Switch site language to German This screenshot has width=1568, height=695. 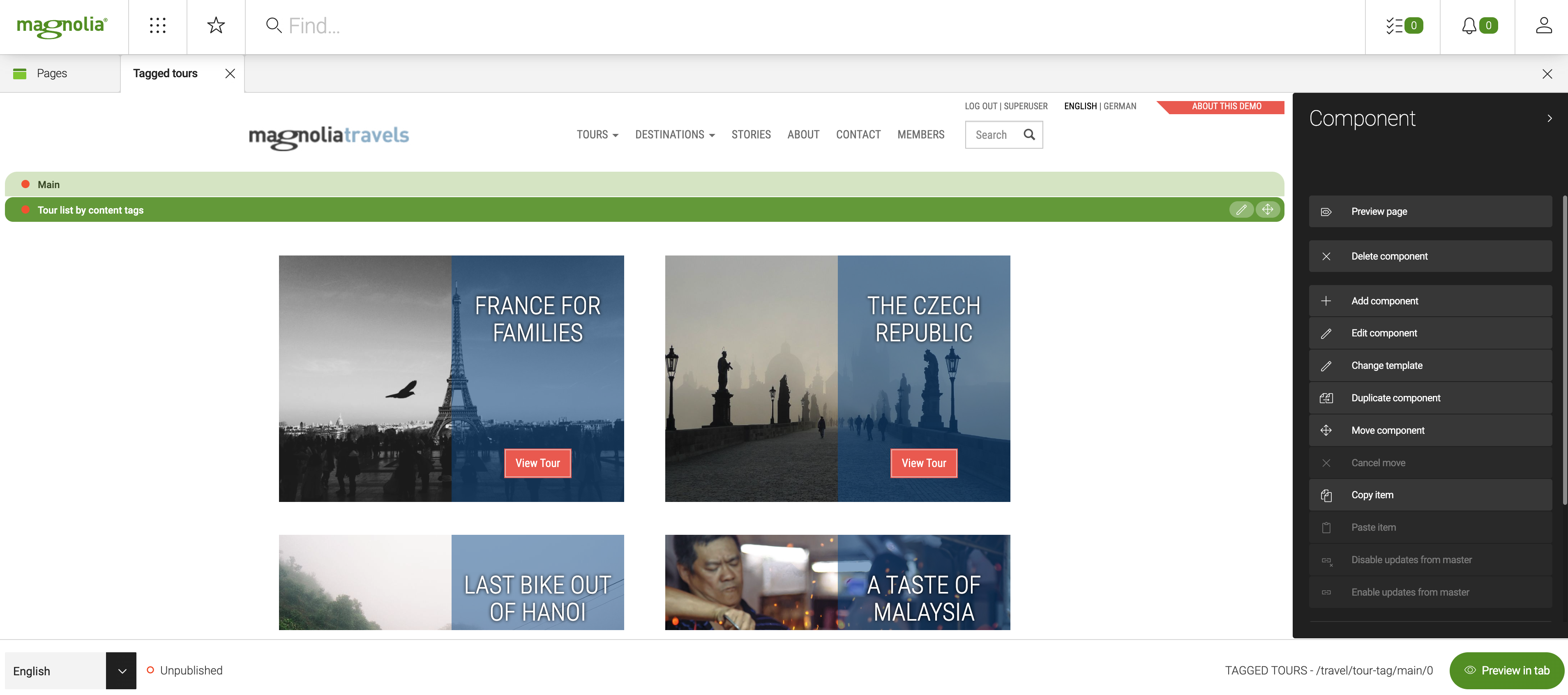[1119, 106]
